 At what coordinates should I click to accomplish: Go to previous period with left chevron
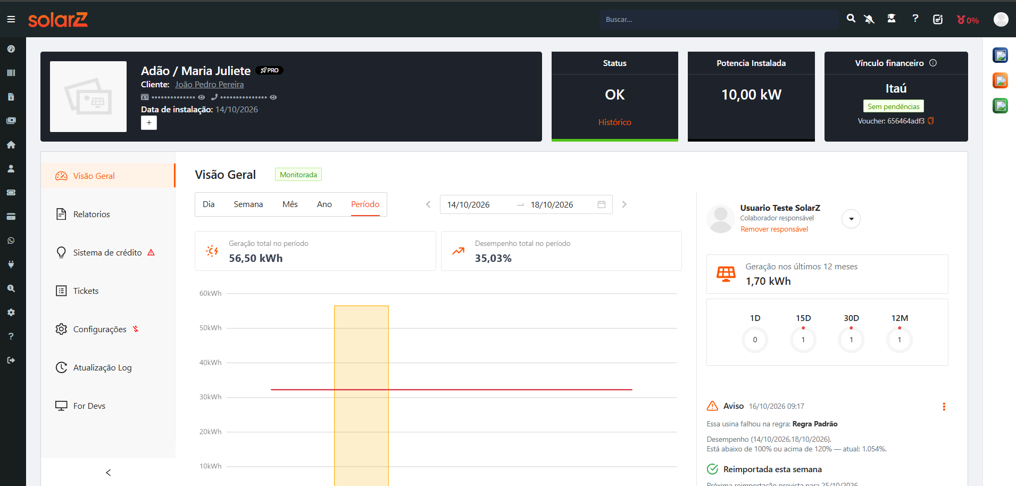pos(428,204)
